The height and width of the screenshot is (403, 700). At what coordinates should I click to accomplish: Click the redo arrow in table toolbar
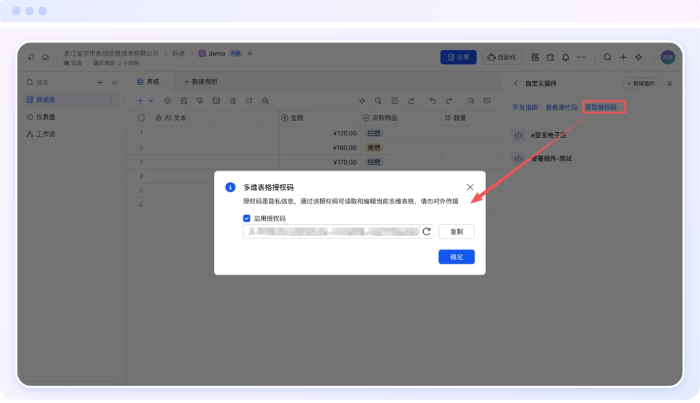point(449,101)
